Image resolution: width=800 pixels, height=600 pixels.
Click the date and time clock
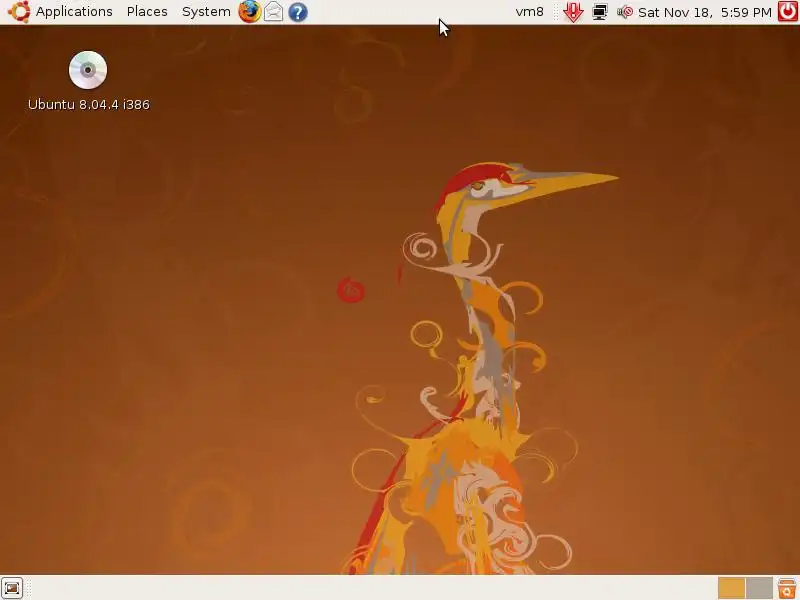tap(705, 12)
